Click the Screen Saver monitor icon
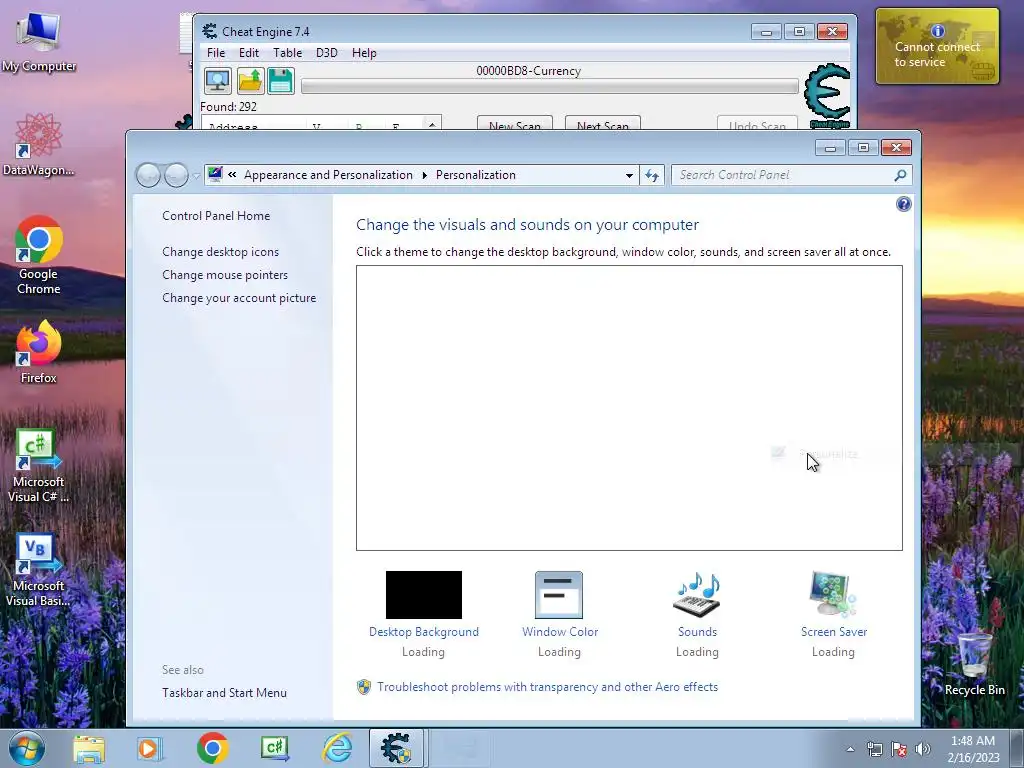Screen dimensions: 1024x768 tap(833, 594)
